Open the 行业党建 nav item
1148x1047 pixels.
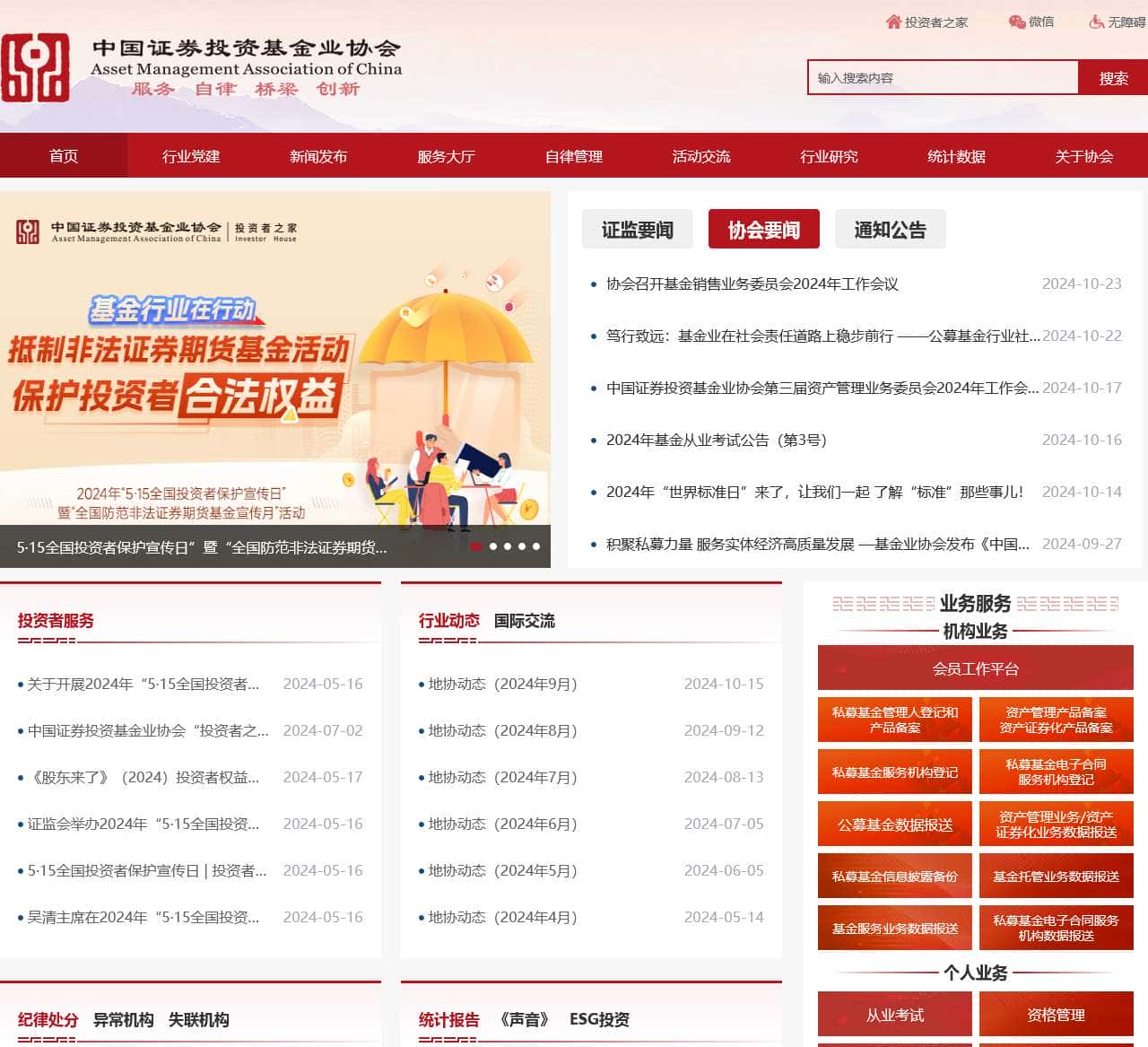[x=191, y=156]
